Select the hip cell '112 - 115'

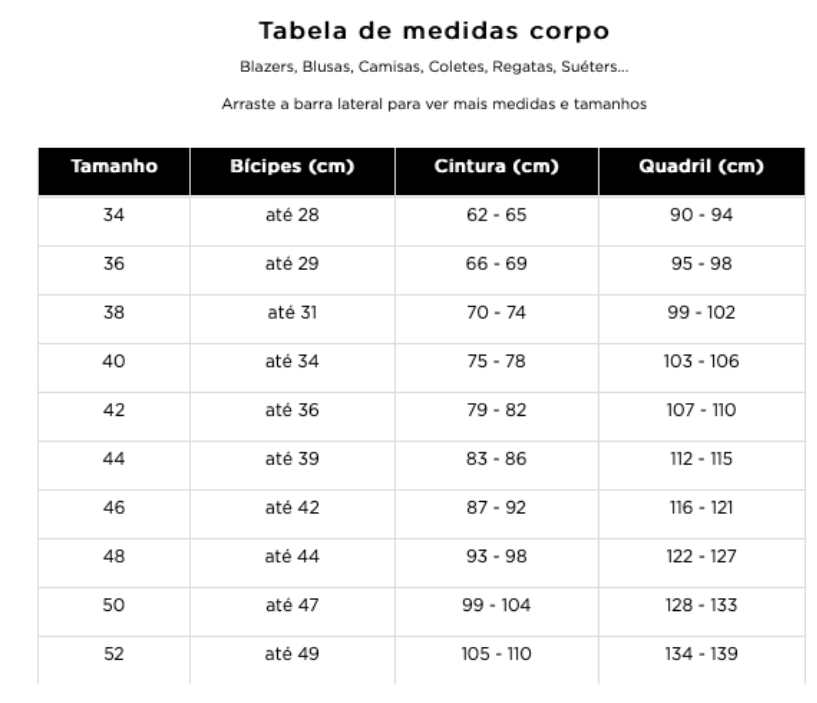(701, 459)
